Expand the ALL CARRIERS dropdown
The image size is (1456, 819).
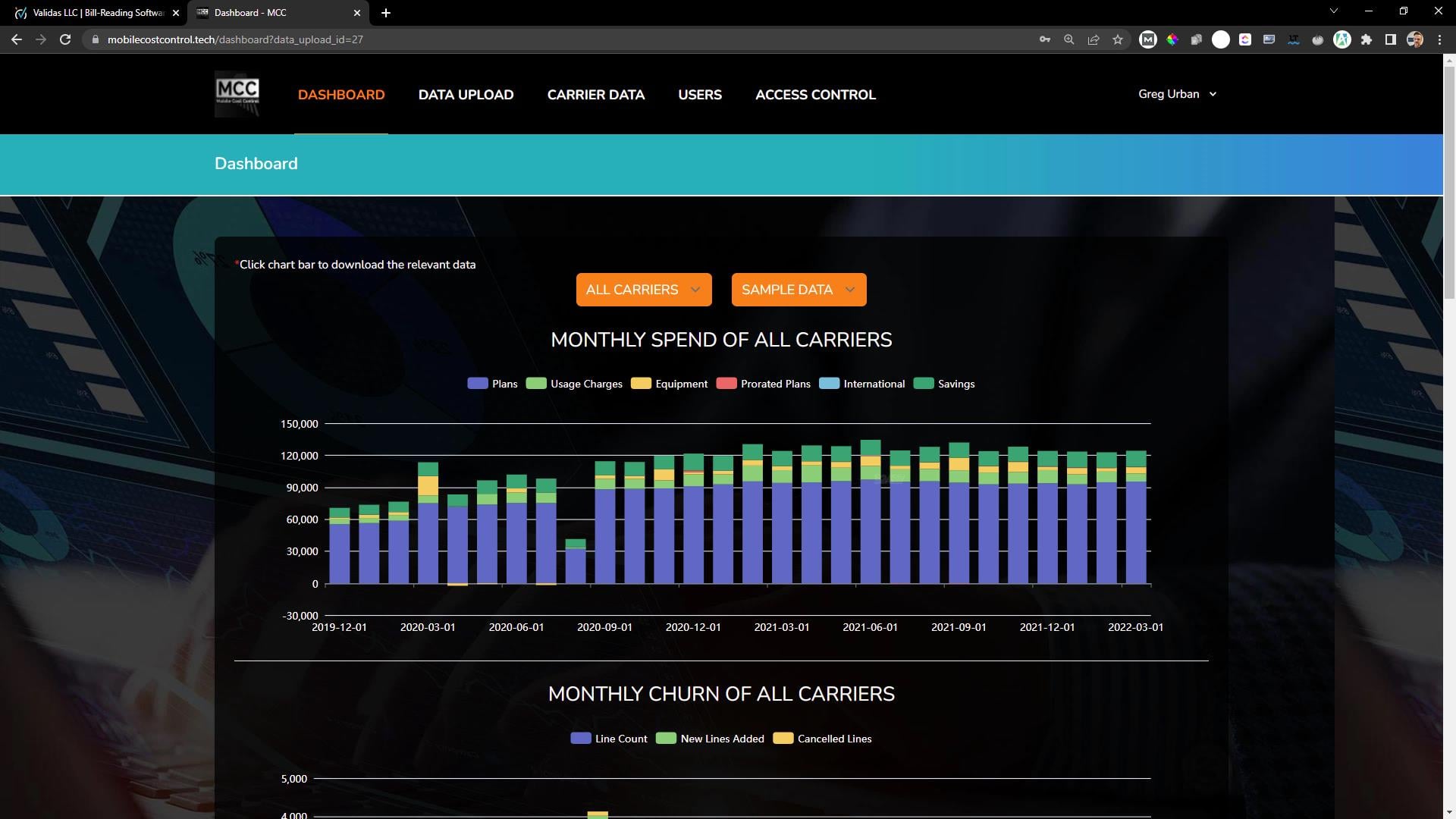click(644, 290)
